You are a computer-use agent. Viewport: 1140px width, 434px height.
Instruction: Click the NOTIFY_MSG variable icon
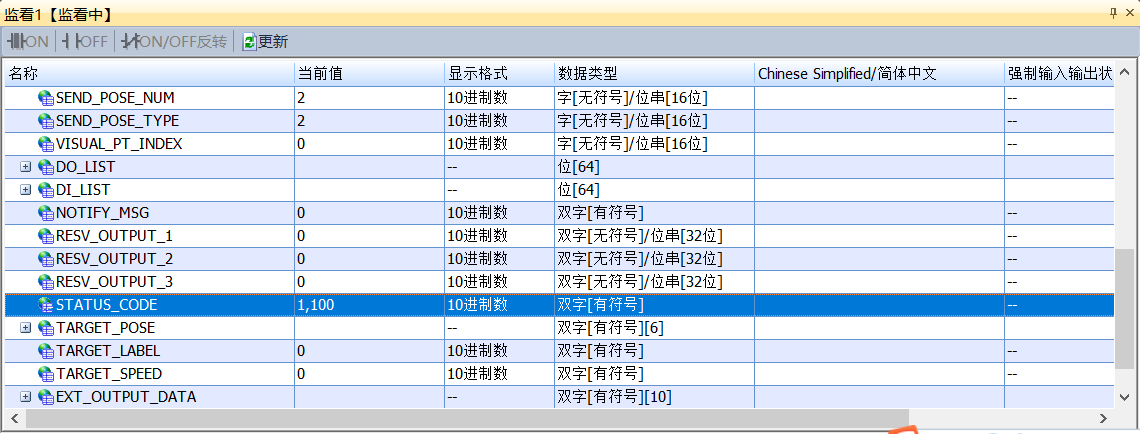click(x=46, y=213)
